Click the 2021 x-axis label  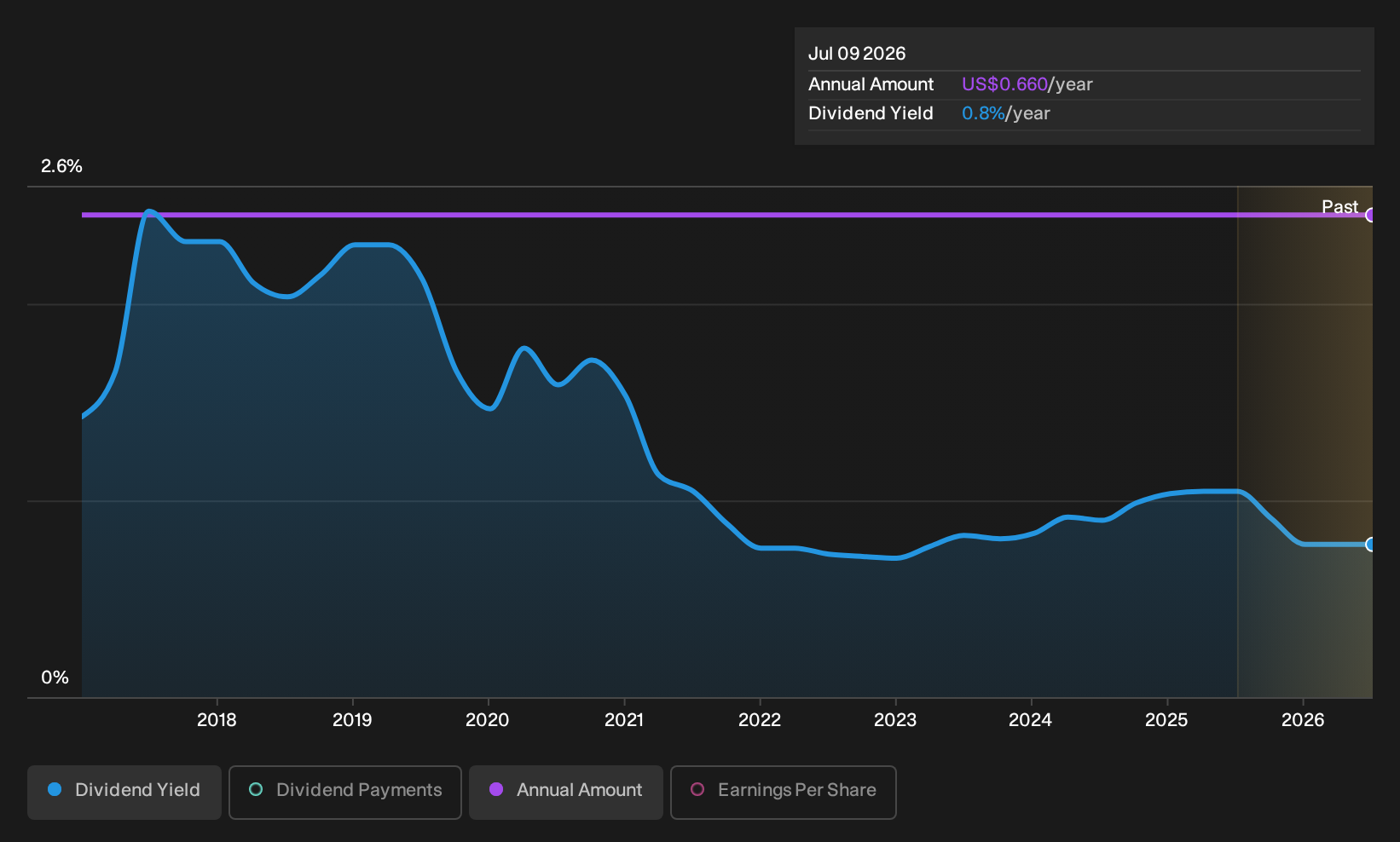[x=624, y=720]
